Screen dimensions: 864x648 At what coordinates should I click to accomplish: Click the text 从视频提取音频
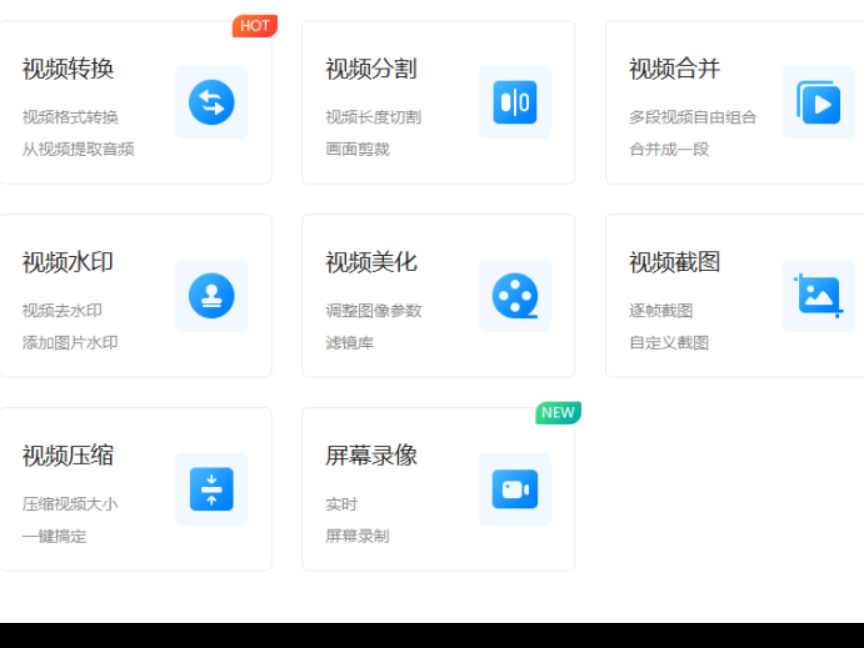pyautogui.click(x=78, y=149)
